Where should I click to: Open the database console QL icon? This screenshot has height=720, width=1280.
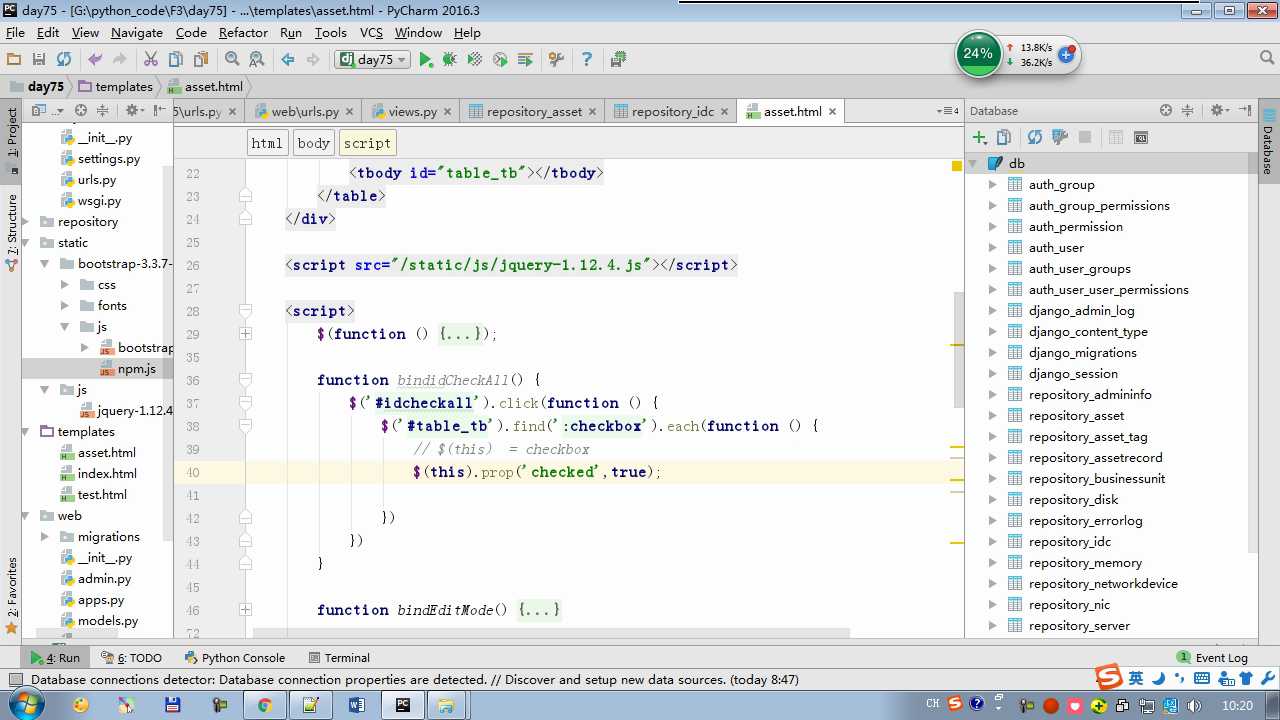pos(1141,137)
